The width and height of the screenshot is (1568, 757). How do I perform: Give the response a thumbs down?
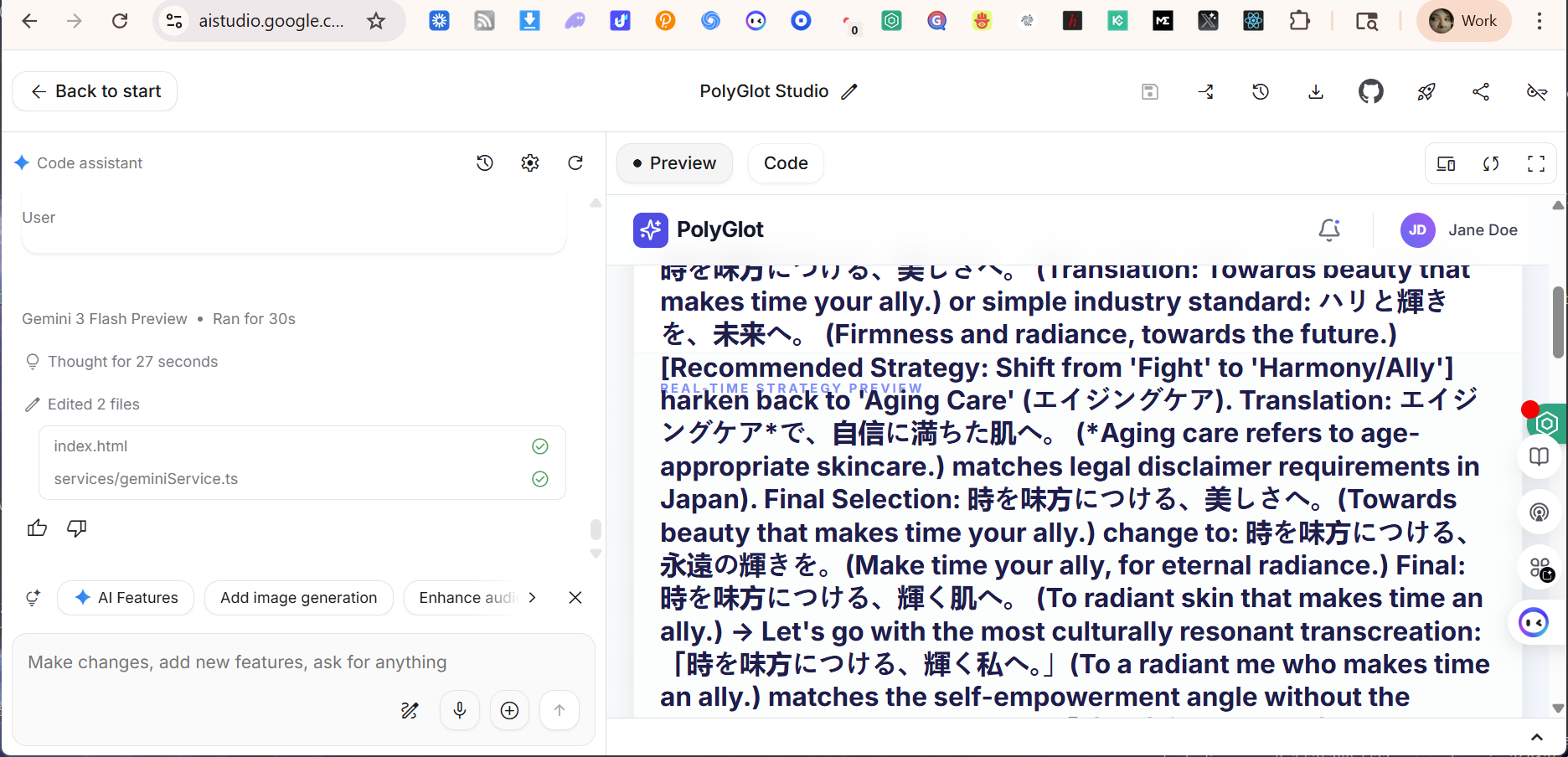[x=77, y=528]
